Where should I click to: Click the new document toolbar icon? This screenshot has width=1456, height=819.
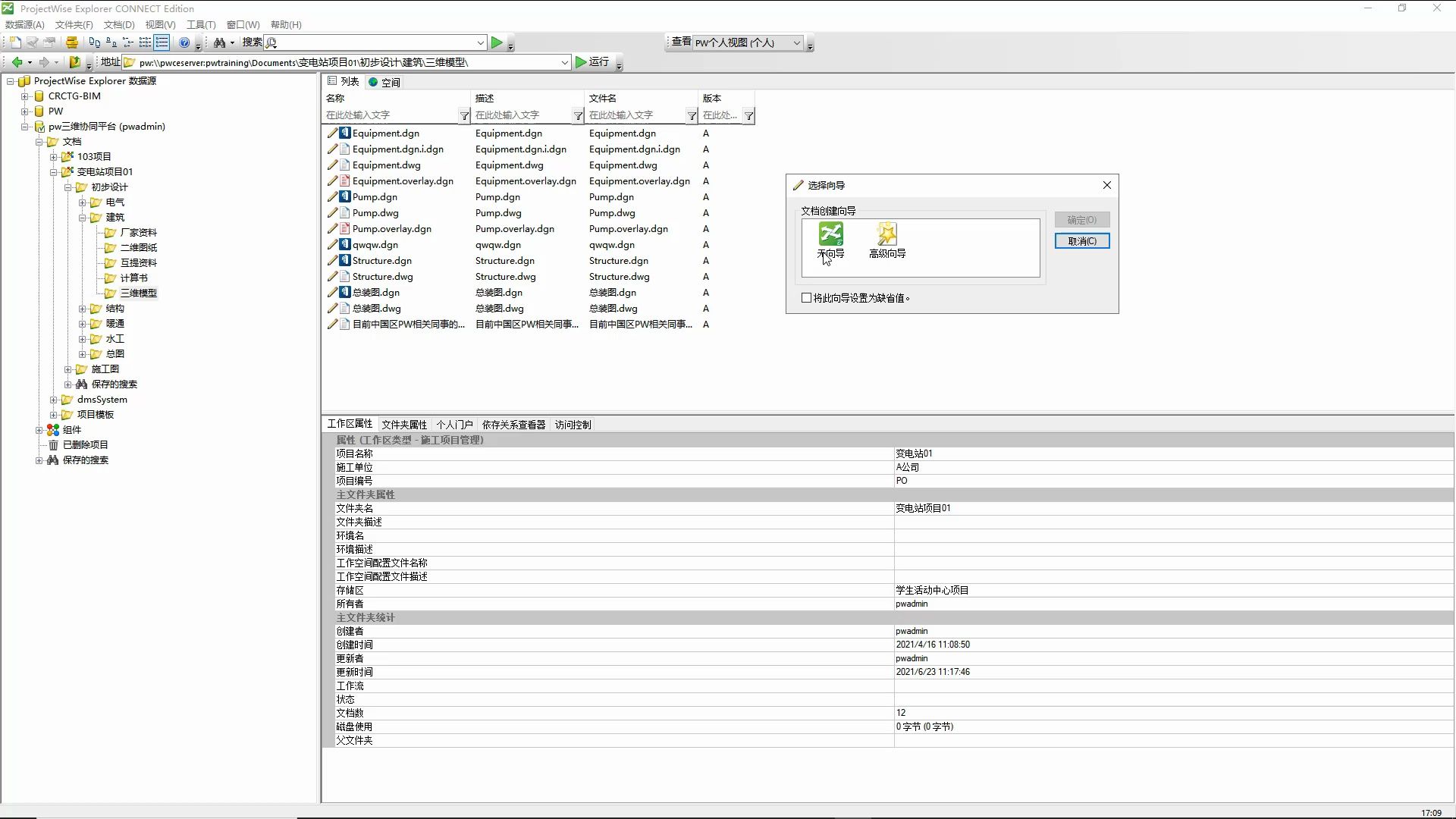coord(14,42)
